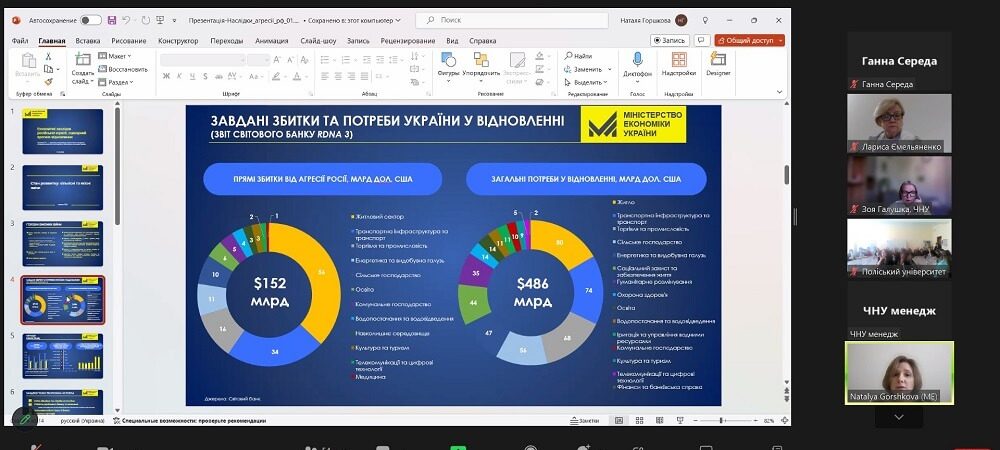Click the Общий доступ share button
The width and height of the screenshot is (1000, 450).
point(749,40)
